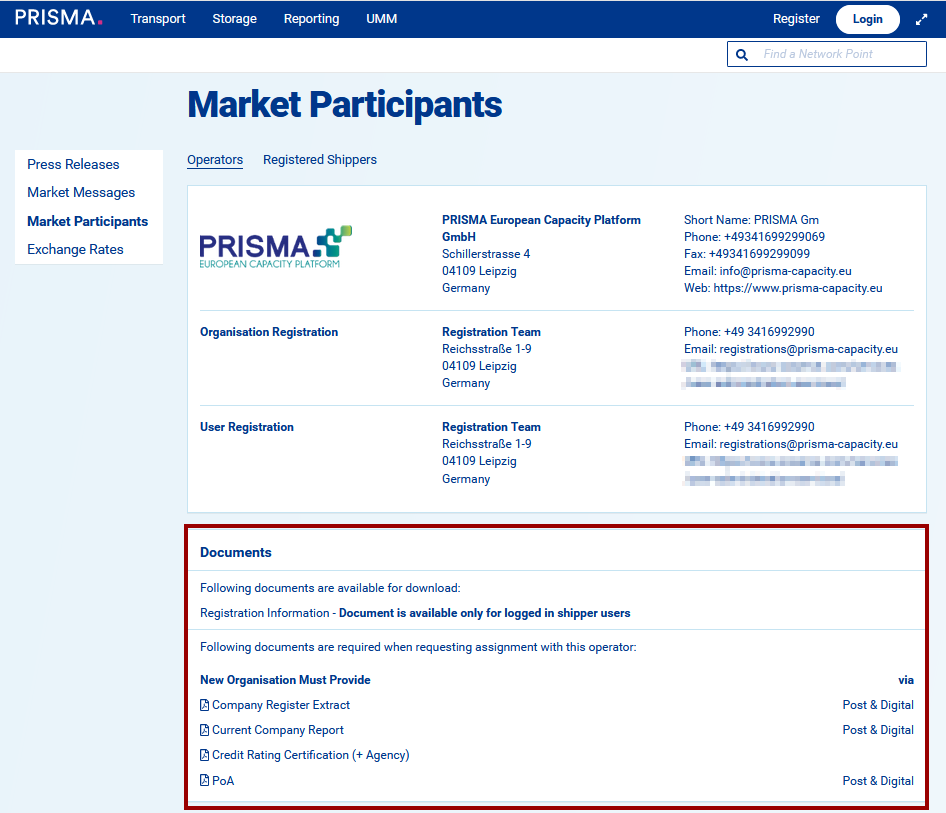Open the Storage menu
This screenshot has width=946, height=813.
click(234, 19)
